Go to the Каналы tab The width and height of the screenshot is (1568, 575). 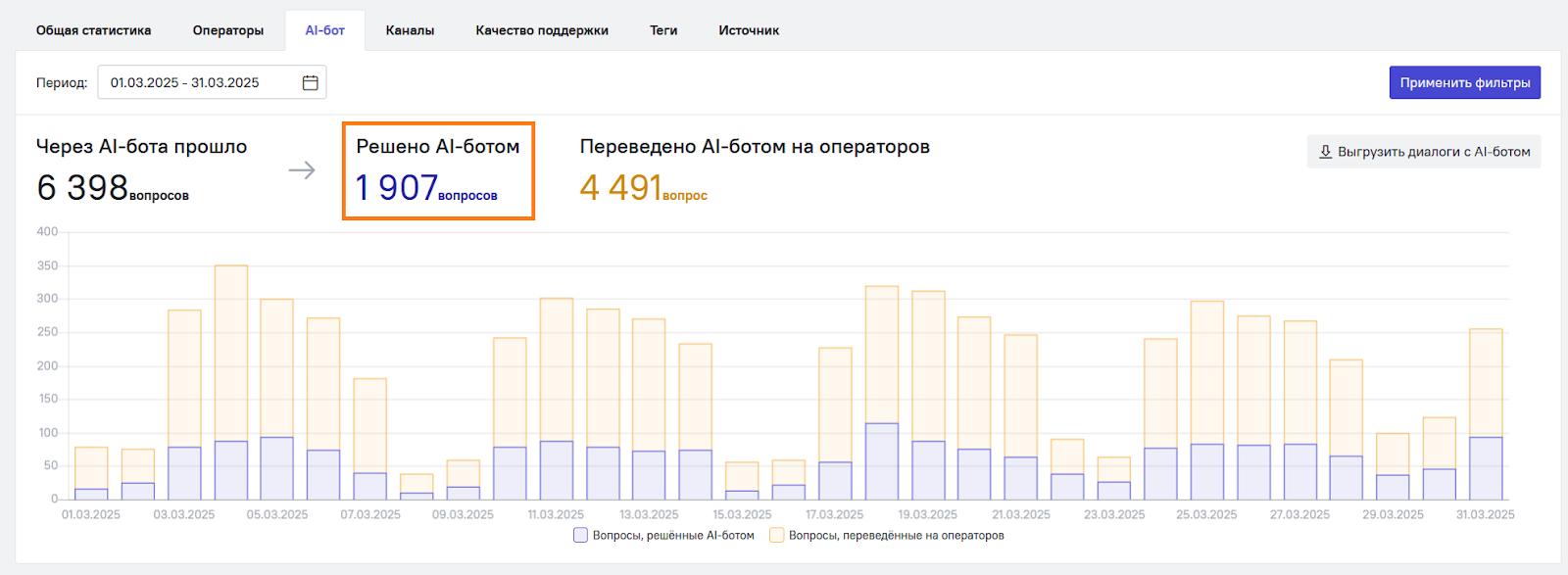coord(410,30)
